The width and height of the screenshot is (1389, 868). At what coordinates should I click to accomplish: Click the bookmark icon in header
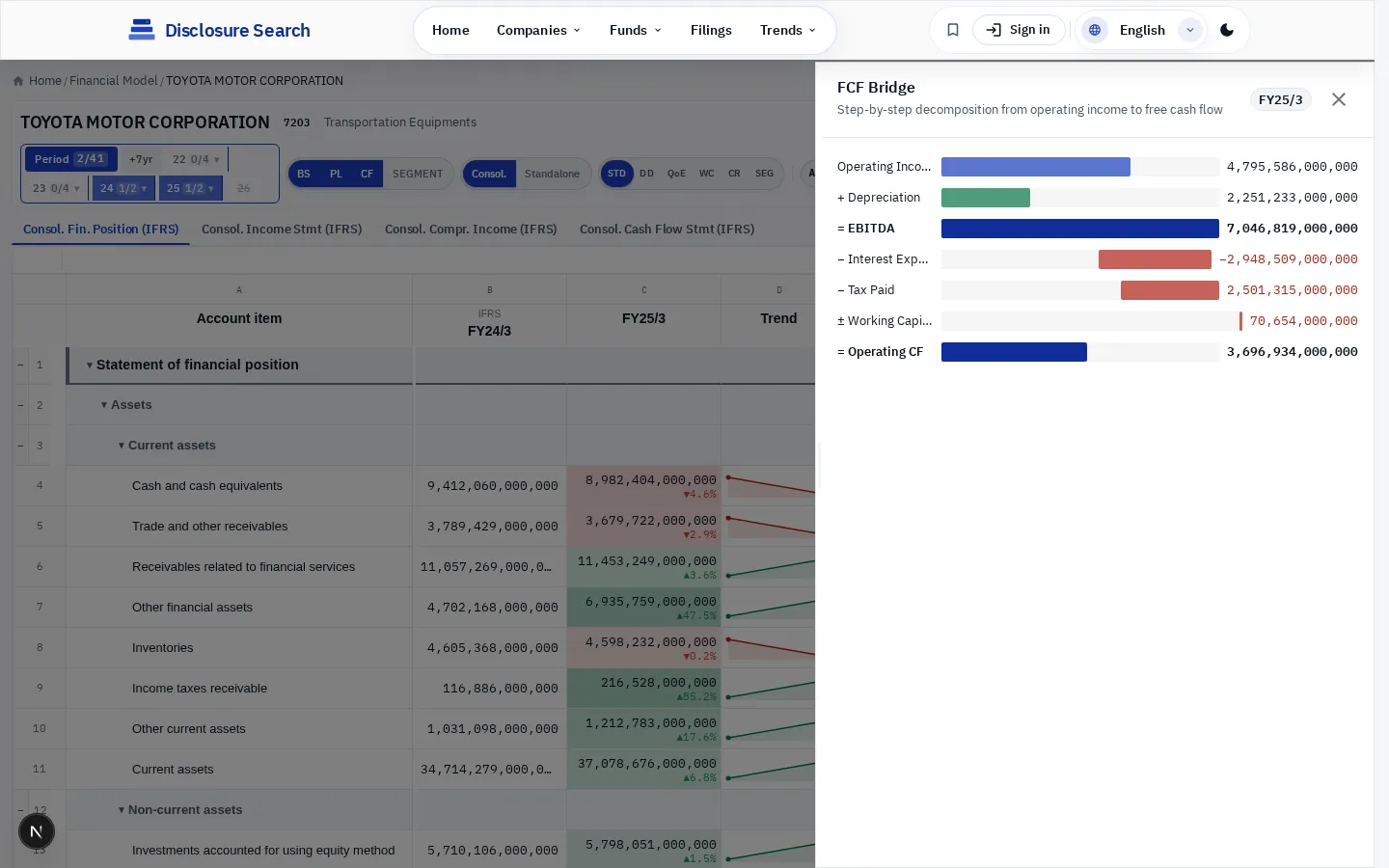point(953,30)
